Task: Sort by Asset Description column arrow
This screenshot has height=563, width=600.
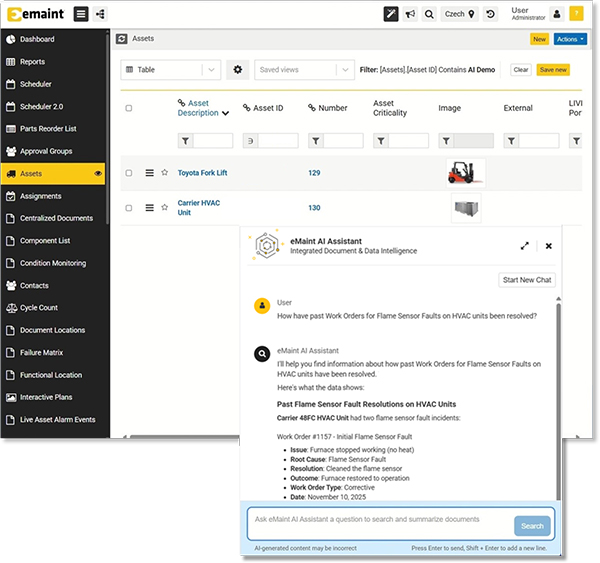Action: click(226, 113)
